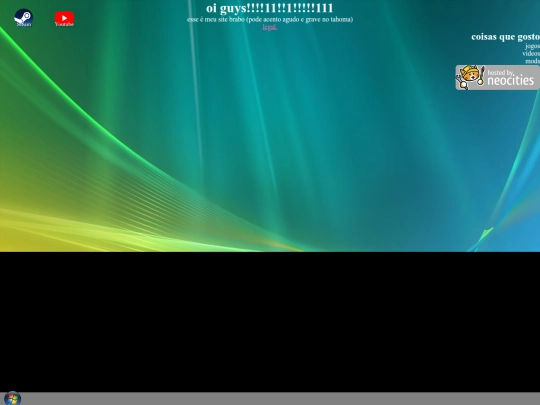Screen dimensions: 540x405
Task: Select the 'oi guys!!!!11!!1!!!!!111' heading
Action: pos(270,8)
